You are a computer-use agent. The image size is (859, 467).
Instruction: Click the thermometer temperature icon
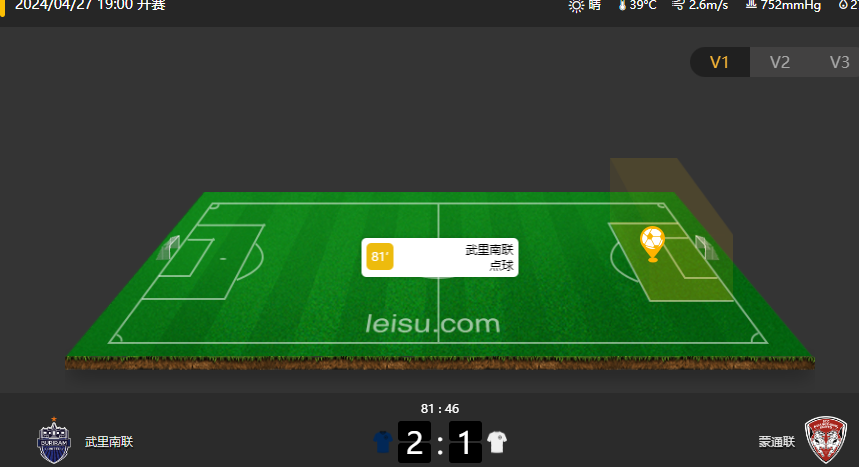622,5
